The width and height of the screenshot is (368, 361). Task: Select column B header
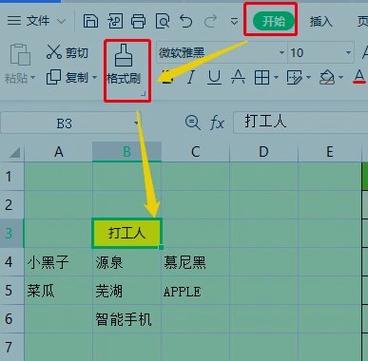pyautogui.click(x=127, y=152)
